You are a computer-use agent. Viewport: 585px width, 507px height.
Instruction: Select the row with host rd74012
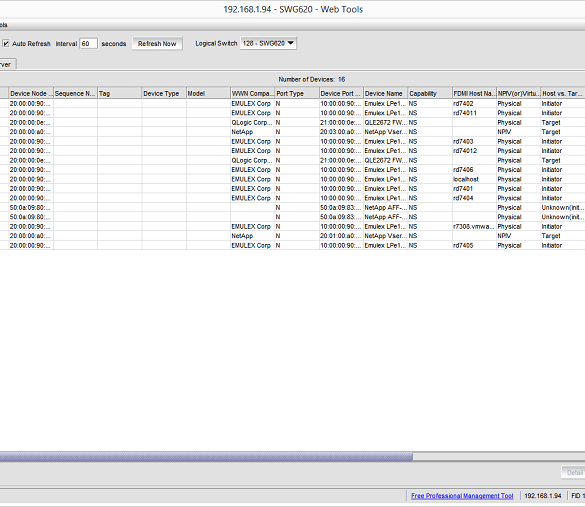coord(292,151)
